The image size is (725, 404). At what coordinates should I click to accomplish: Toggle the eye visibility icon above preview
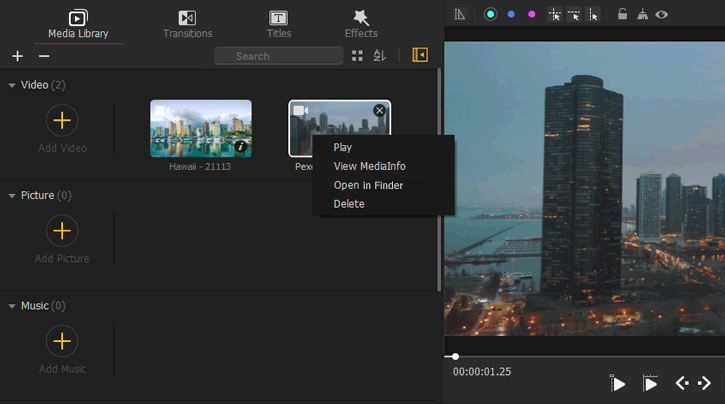[x=661, y=15]
